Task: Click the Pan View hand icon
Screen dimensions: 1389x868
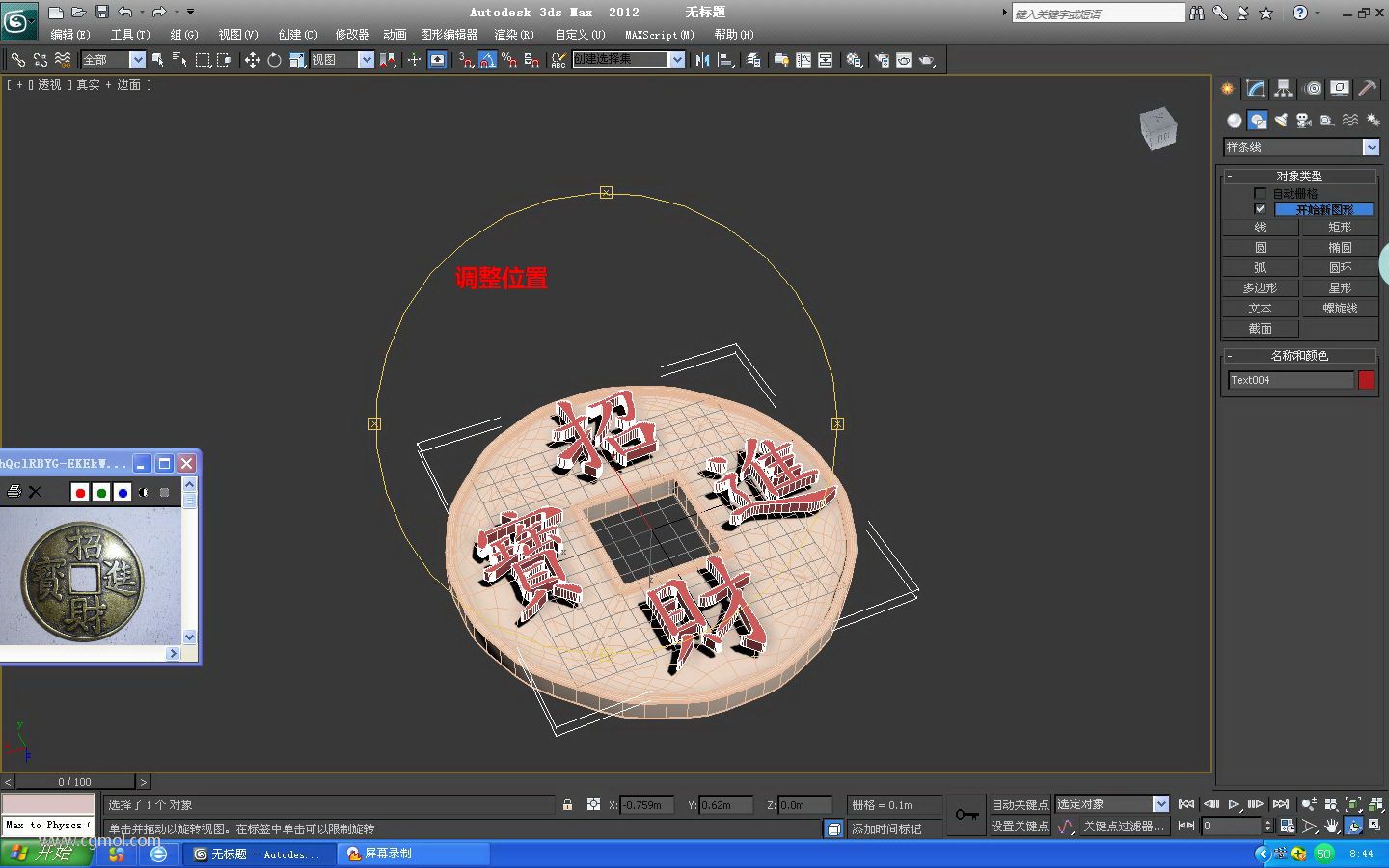Action: [x=1332, y=827]
